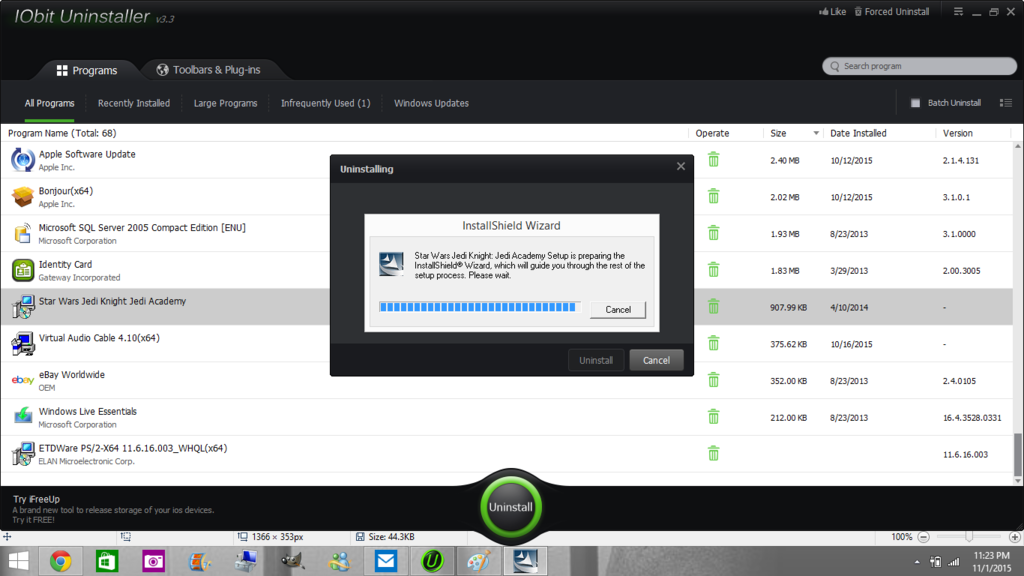
Task: Click the Try iFreeUp promotion link
Action: [x=113, y=509]
